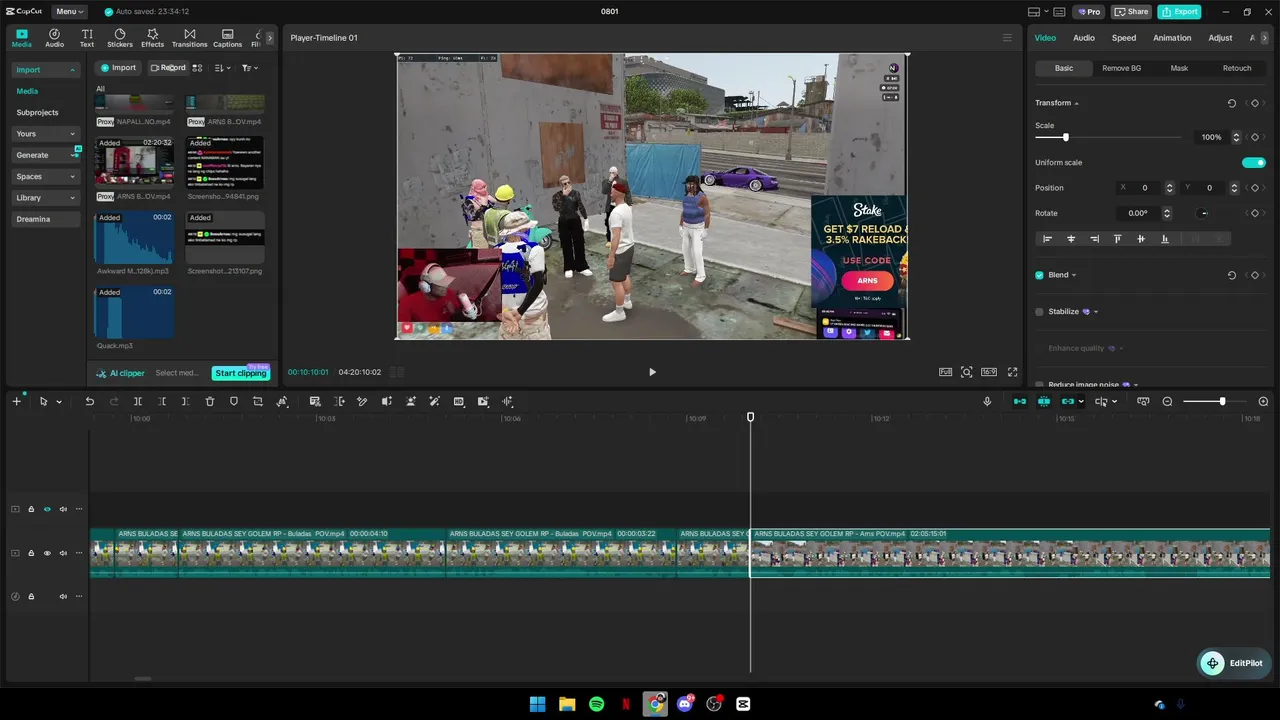This screenshot has height=720, width=1280.
Task: Open the Stickers panel
Action: 120,38
